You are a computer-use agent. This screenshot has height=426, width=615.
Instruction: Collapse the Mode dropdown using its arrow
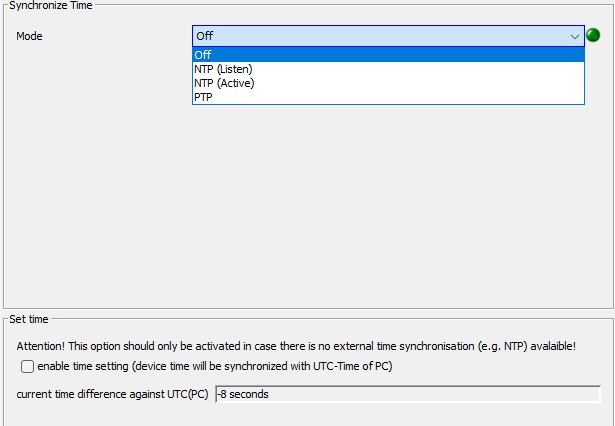coord(575,36)
